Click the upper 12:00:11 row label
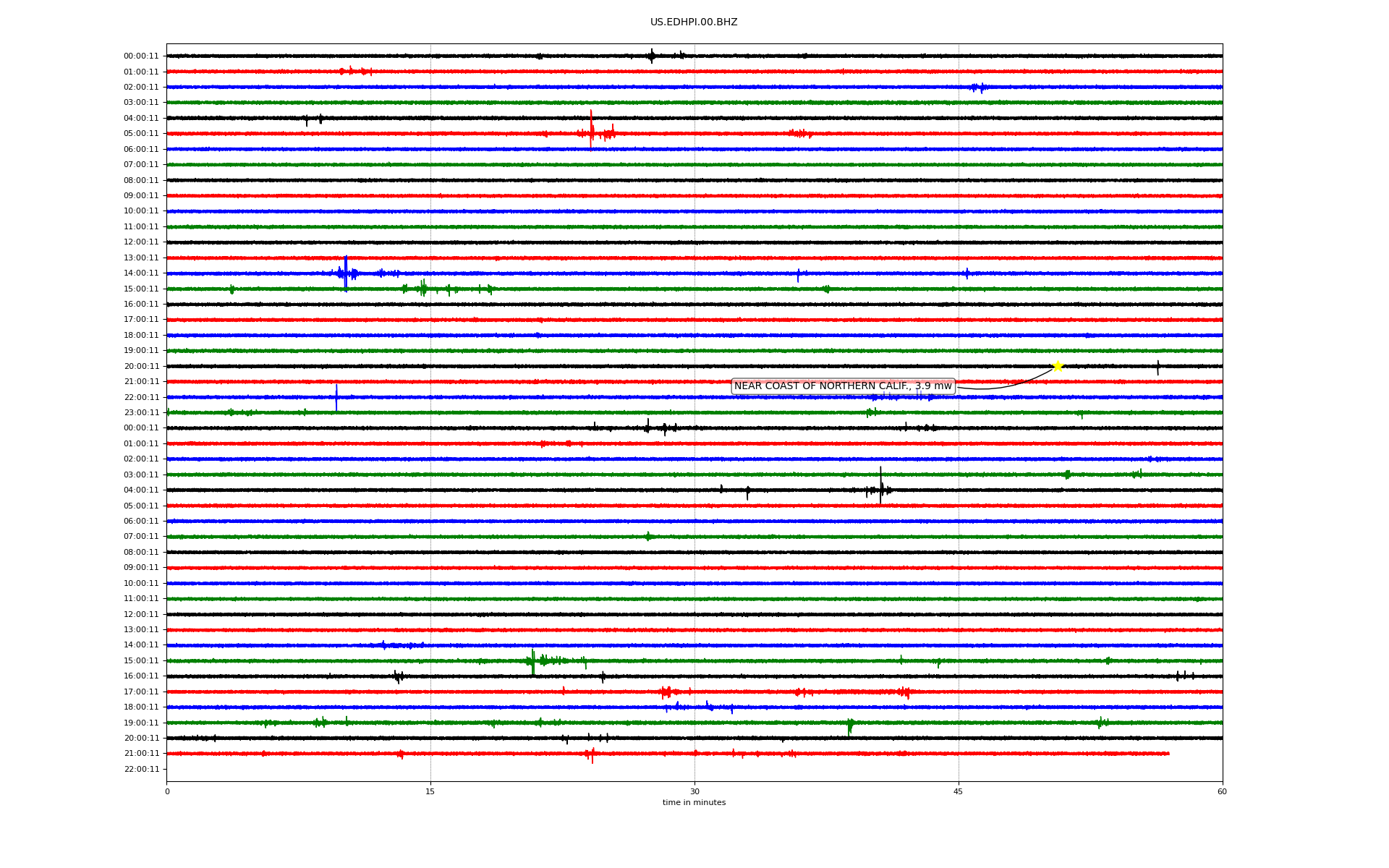Screen dimensions: 1389x868 141,242
